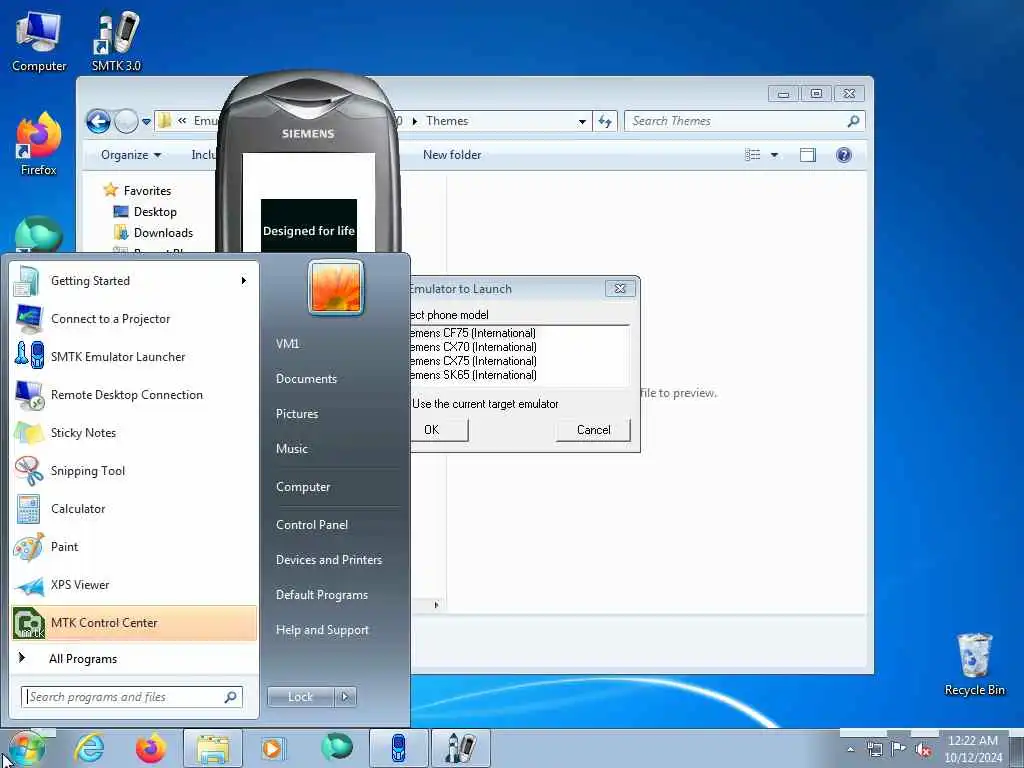Open Explorer help icon
Screen dimensions: 1024x768
point(844,155)
